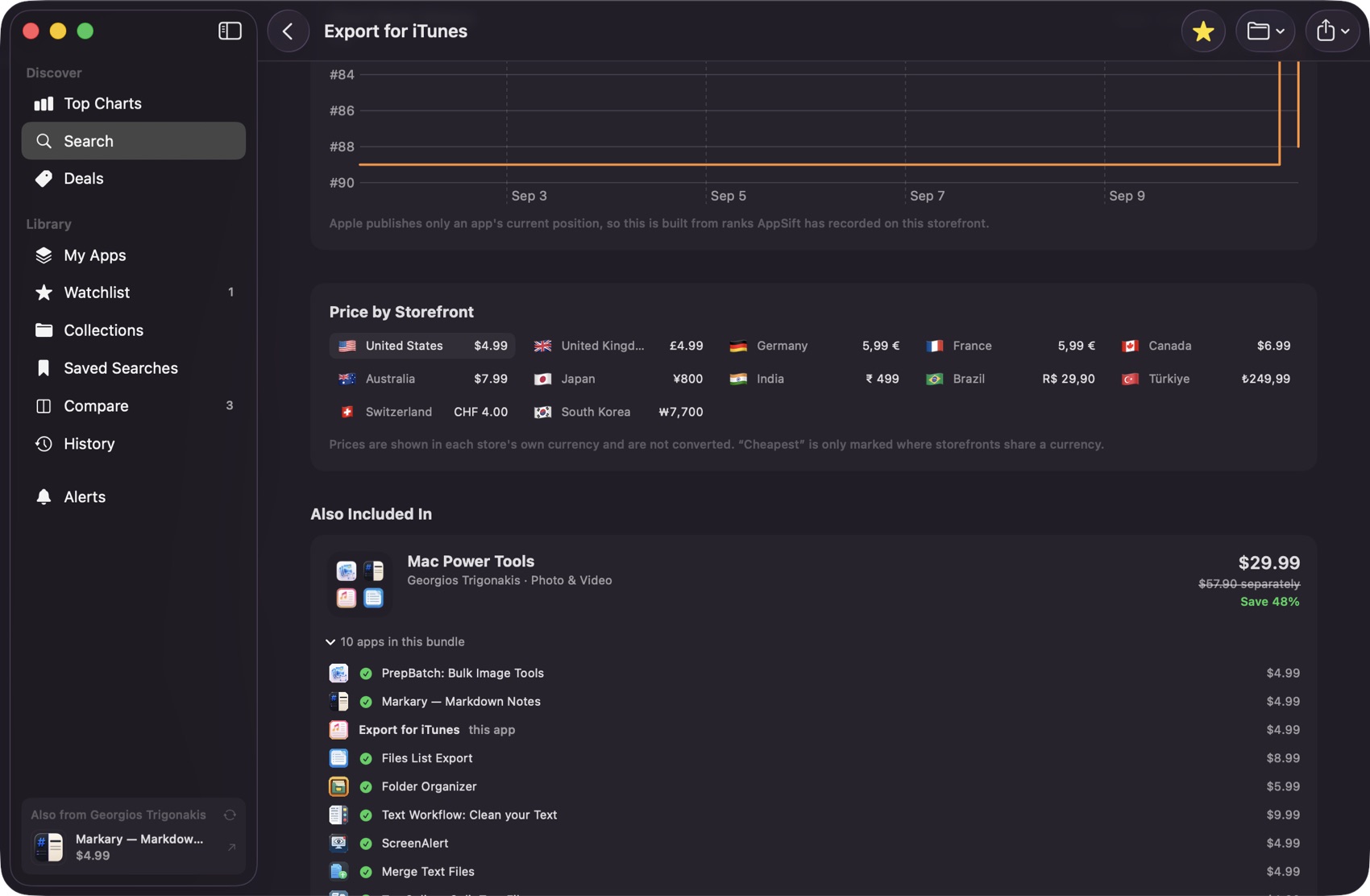Screen dimensions: 1370x896
Task: Click the Top Charts bar chart icon
Action: (x=44, y=103)
